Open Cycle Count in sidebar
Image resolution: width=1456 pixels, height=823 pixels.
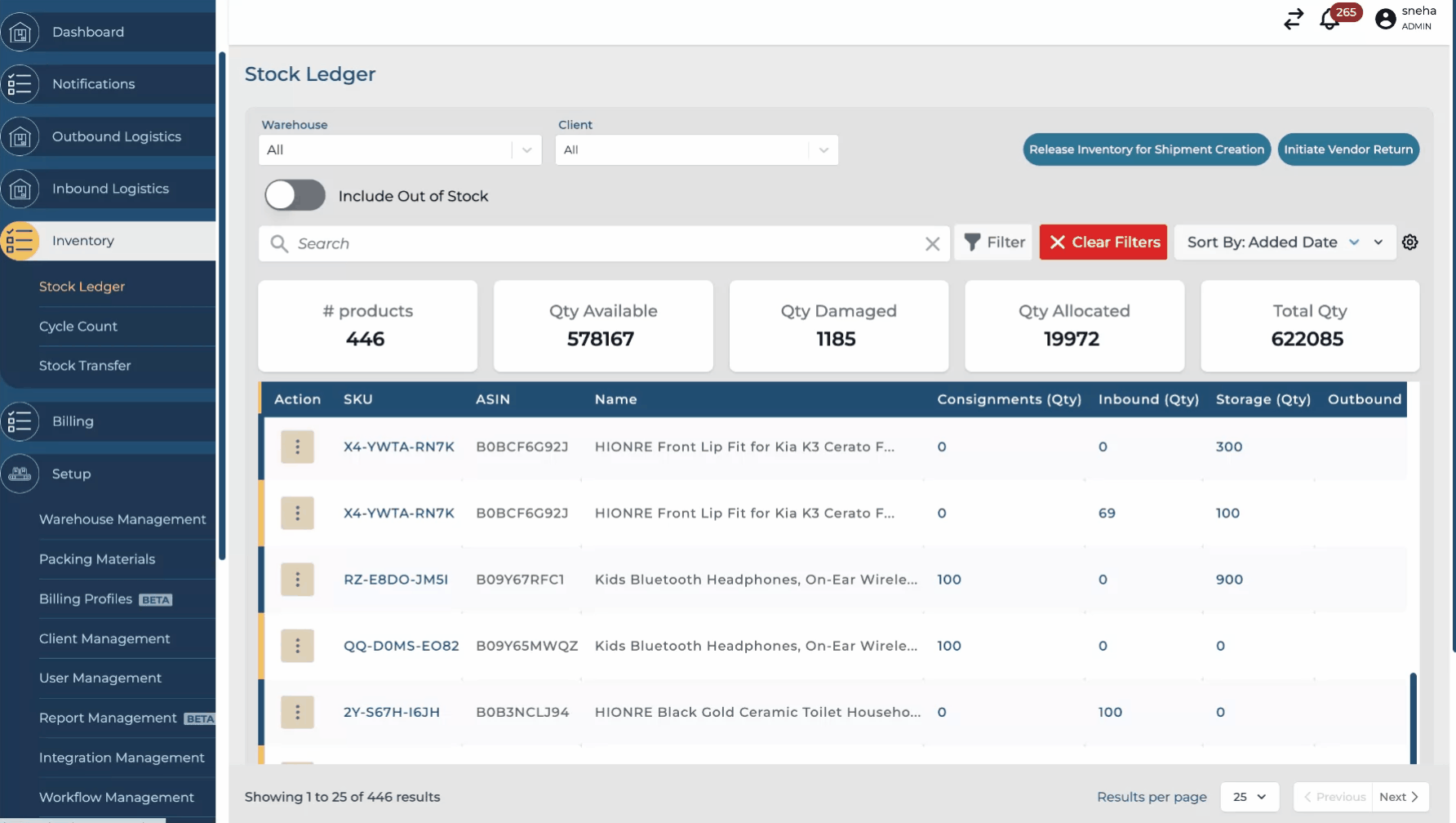point(78,327)
